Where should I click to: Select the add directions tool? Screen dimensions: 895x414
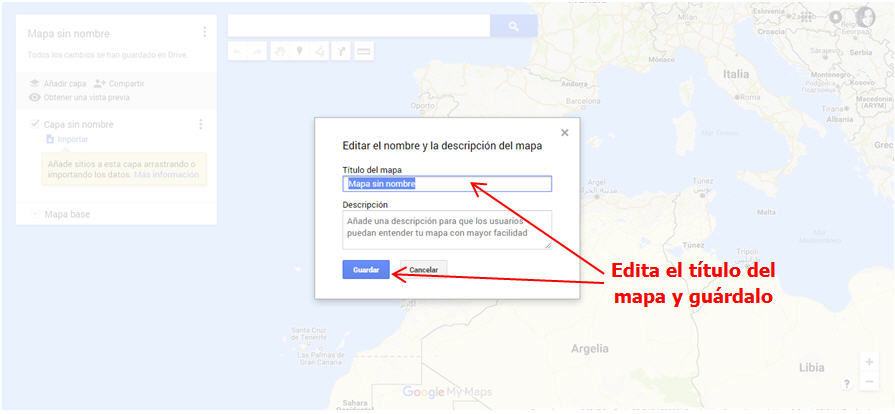[341, 51]
